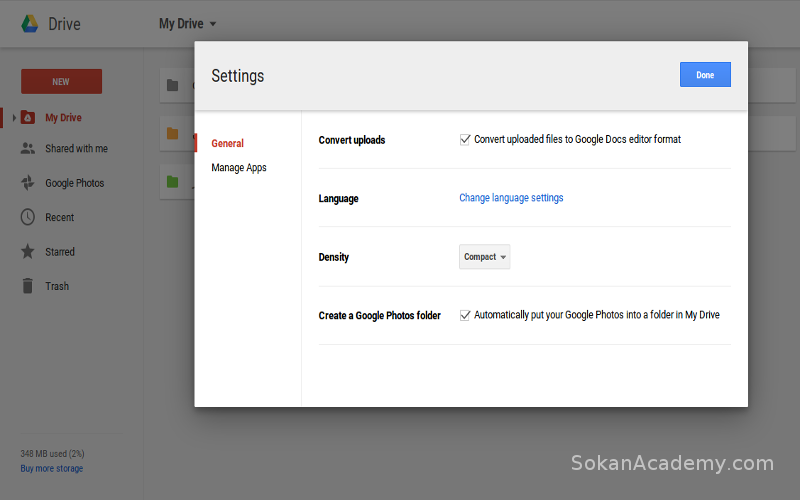Open Recent via the clock icon
This screenshot has height=500, width=800.
point(28,217)
